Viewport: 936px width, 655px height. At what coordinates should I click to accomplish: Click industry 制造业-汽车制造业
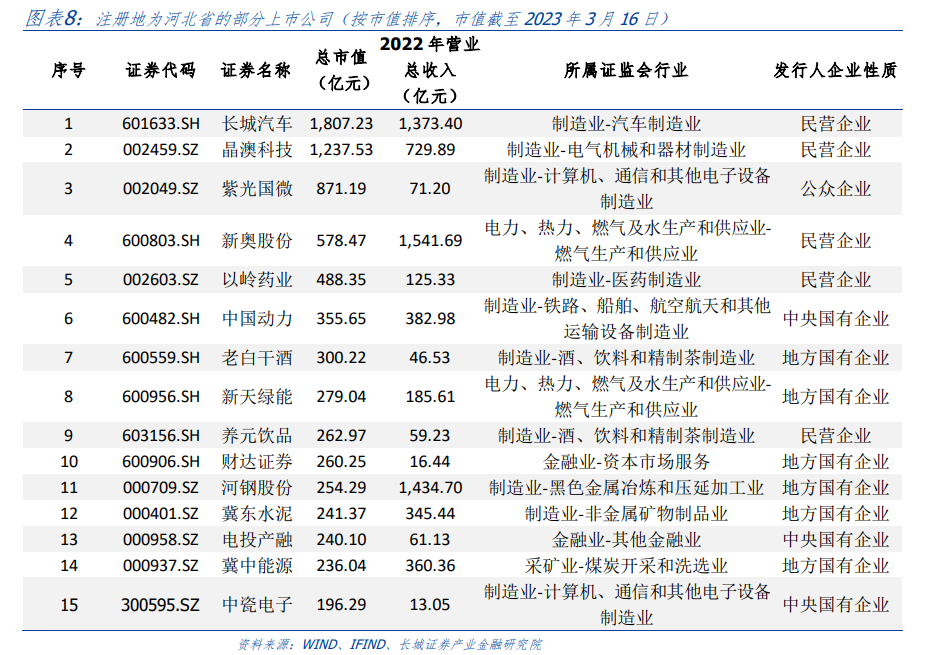click(x=626, y=124)
